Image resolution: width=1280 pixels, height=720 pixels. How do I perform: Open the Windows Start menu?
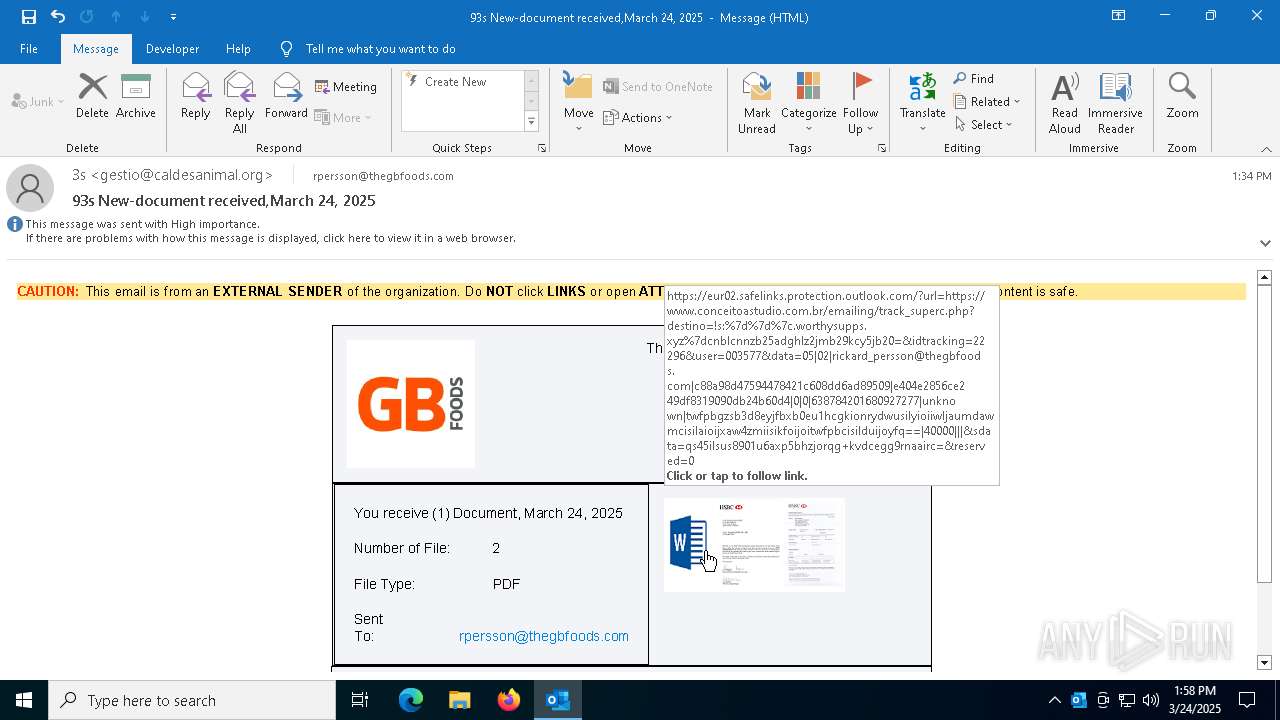pos(24,700)
